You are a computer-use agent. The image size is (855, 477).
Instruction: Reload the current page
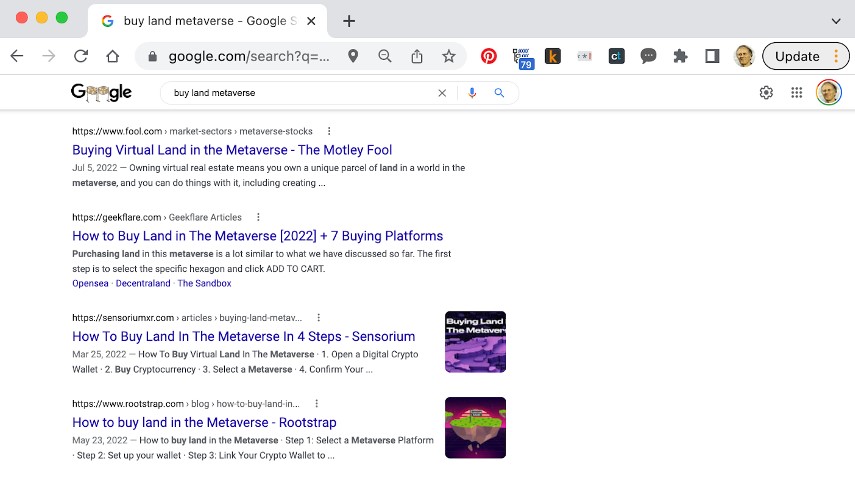tap(81, 56)
